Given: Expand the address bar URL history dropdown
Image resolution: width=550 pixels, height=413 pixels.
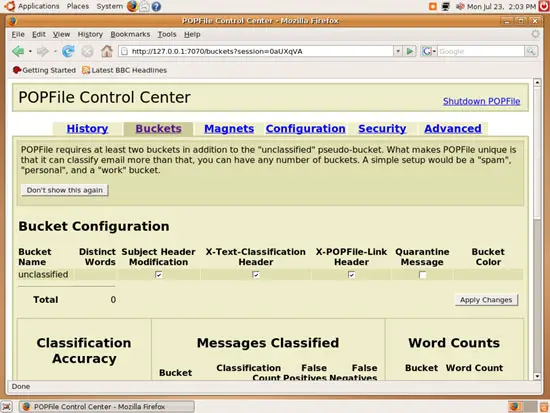Looking at the screenshot, I should [397, 51].
